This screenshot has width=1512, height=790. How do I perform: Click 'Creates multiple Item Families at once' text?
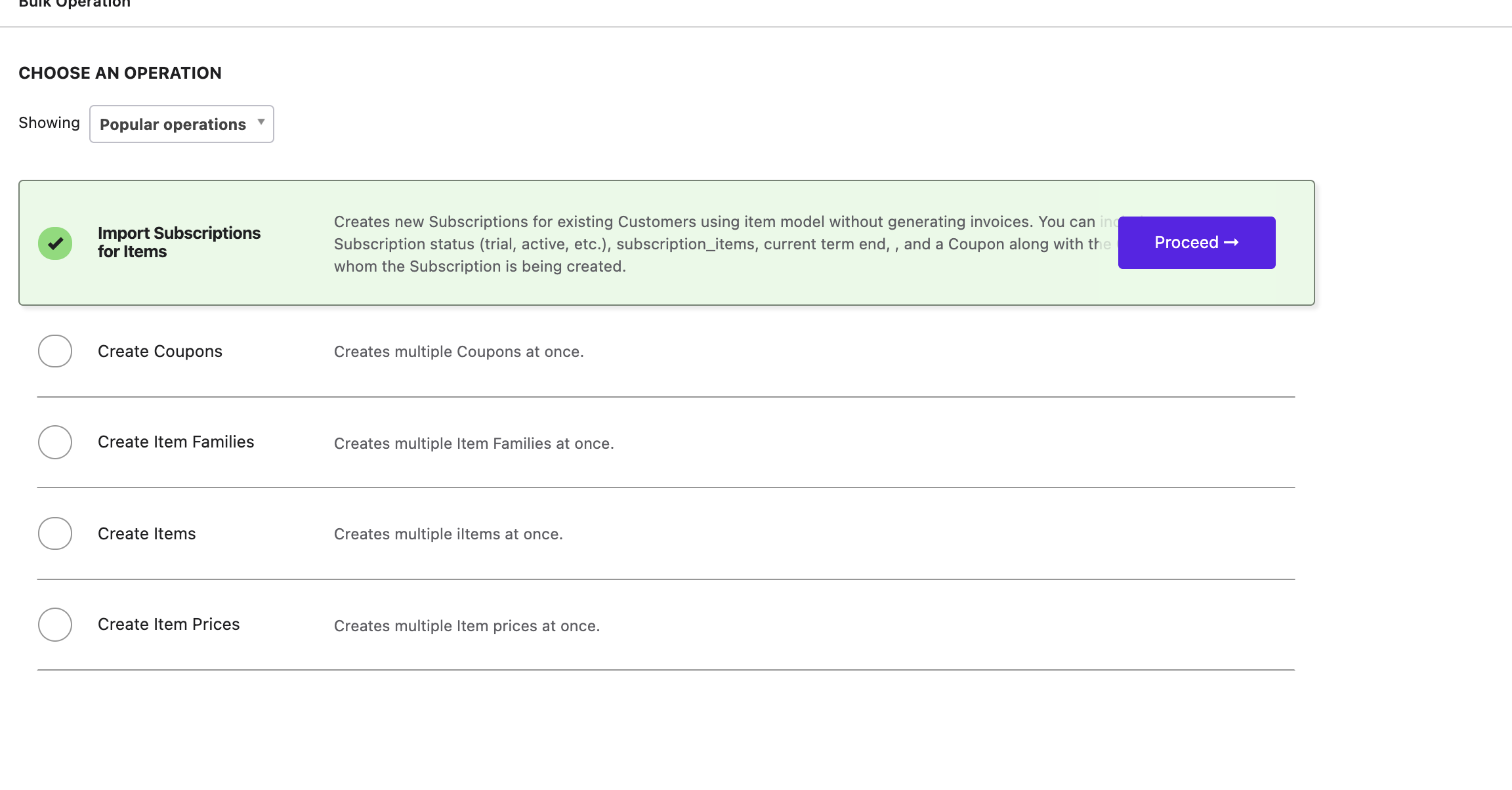click(x=474, y=444)
